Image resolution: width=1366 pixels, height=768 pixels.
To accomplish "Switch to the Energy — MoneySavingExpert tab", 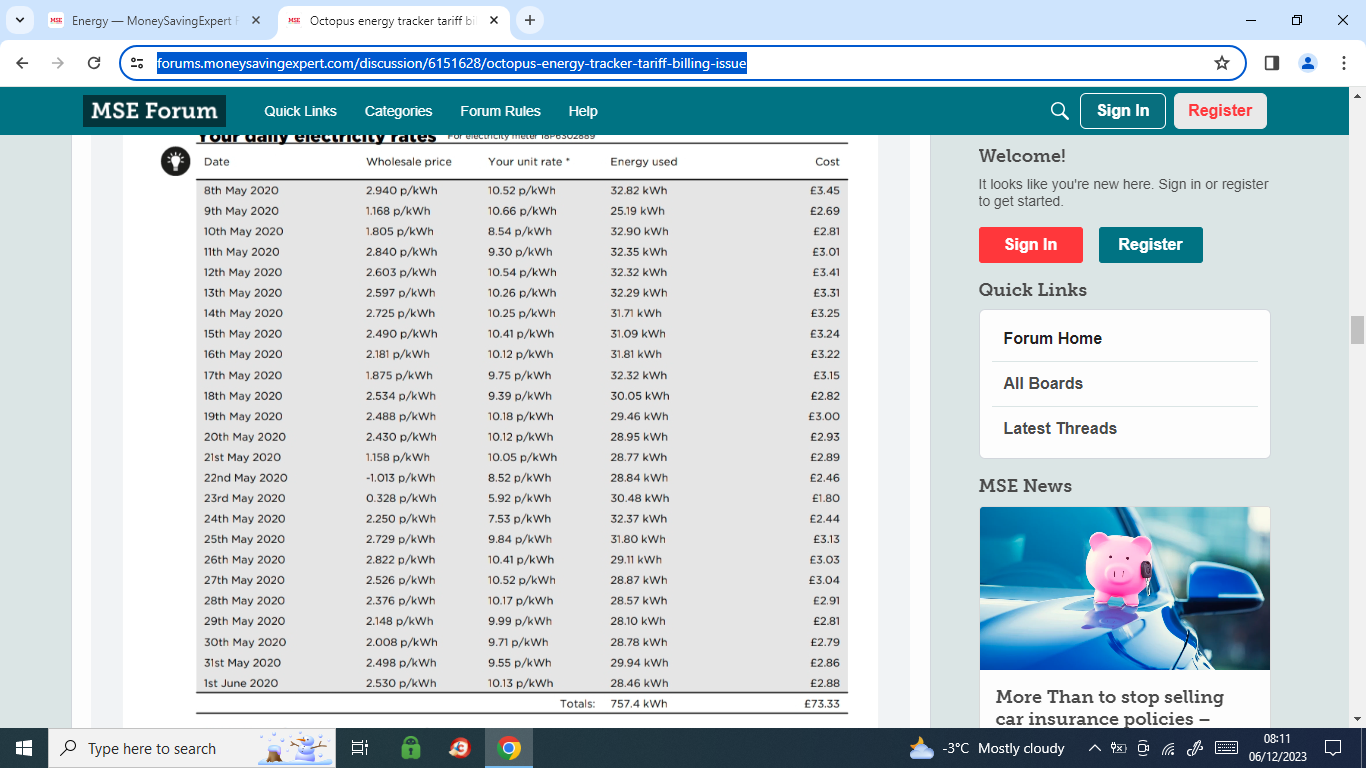I will pyautogui.click(x=155, y=20).
